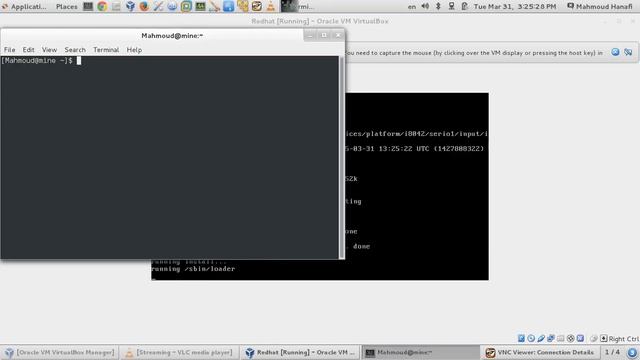Launch Firefox from top panel
The width and height of the screenshot is (640, 360).
coord(144,6)
